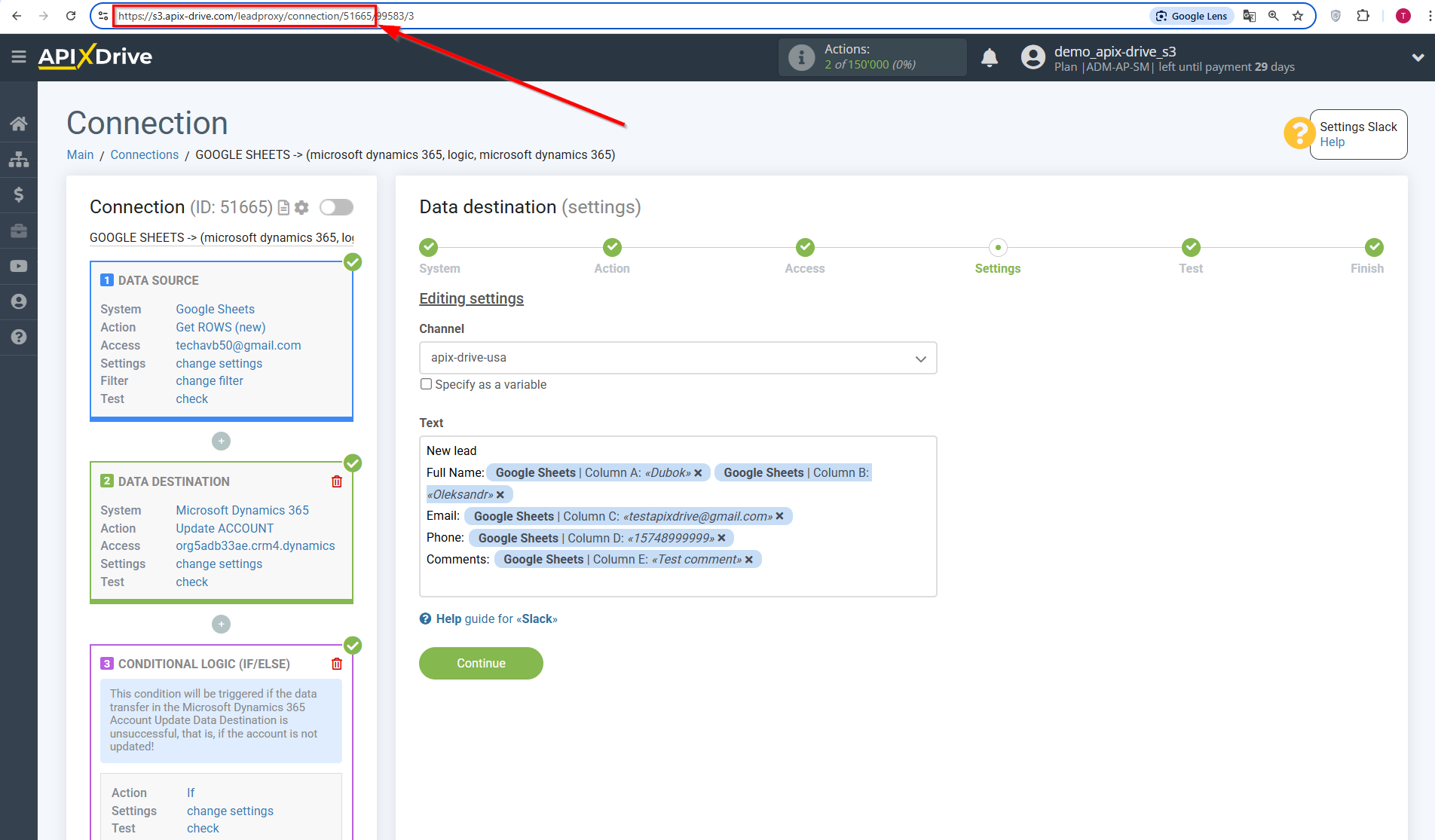The height and width of the screenshot is (840, 1435).
Task: Click the Actions info icon
Action: (x=801, y=57)
